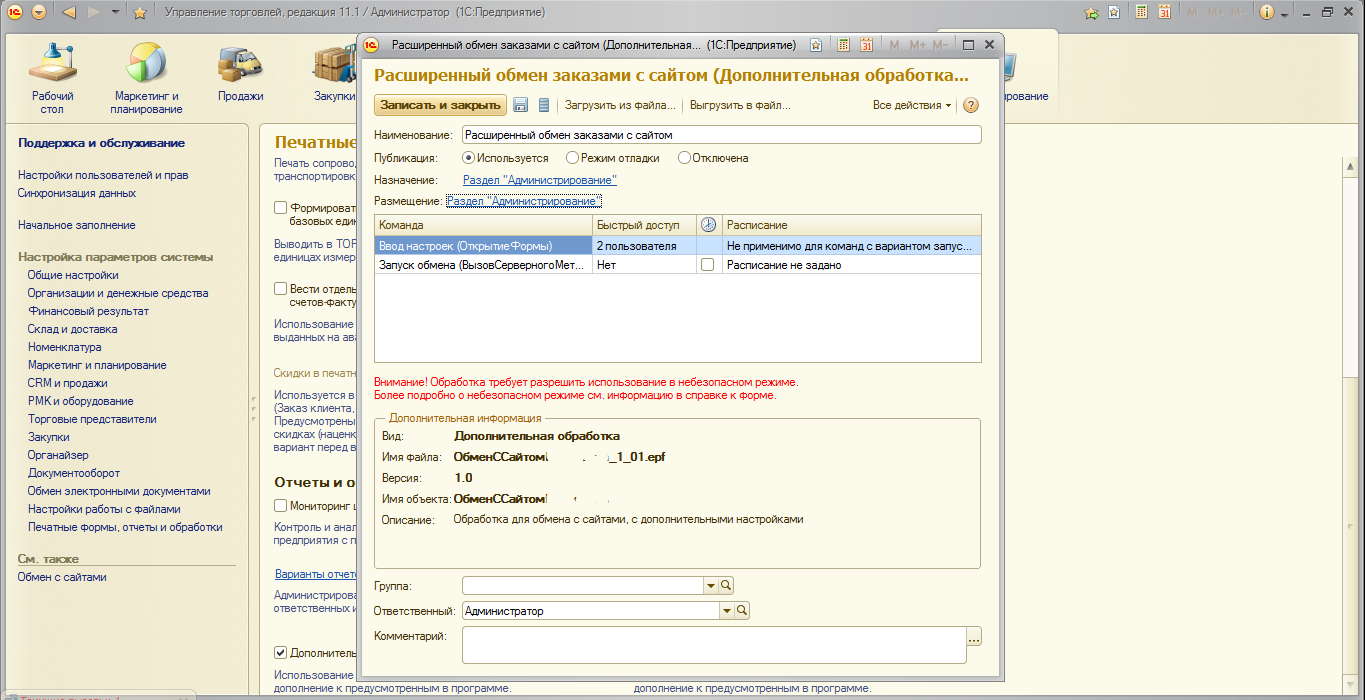Viewport: 1366px width, 700px height.
Task: Open Начальное заполнение in sidebar
Action: click(x=77, y=225)
